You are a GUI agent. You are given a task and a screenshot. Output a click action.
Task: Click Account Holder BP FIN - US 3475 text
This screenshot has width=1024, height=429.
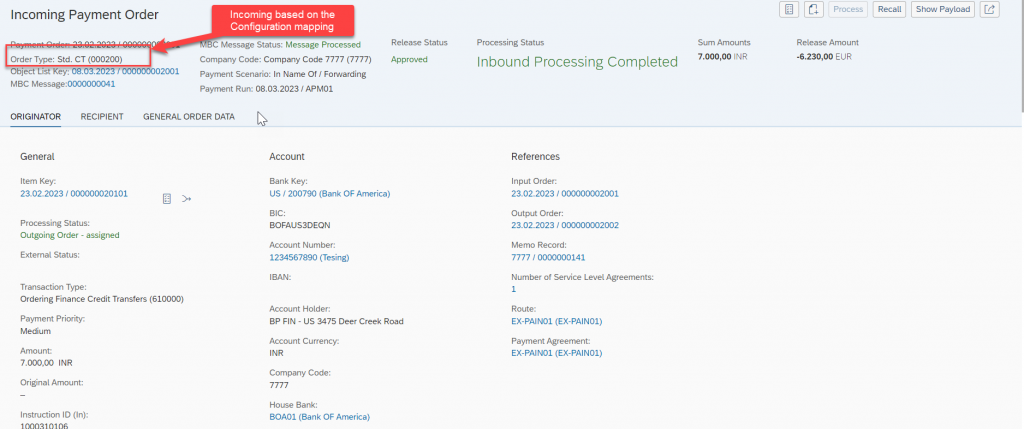click(x=336, y=321)
